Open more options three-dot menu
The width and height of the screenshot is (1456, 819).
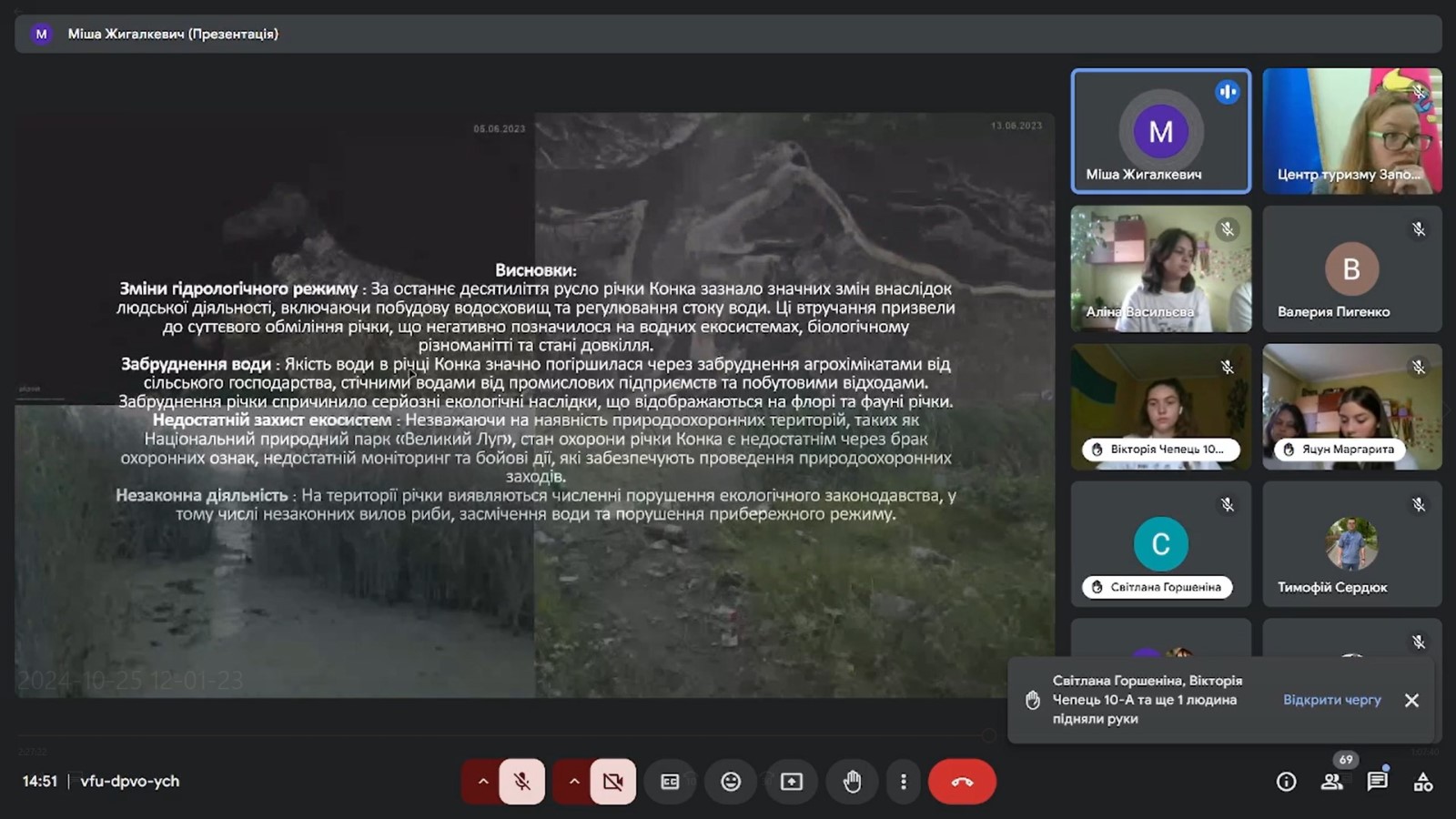click(x=903, y=782)
